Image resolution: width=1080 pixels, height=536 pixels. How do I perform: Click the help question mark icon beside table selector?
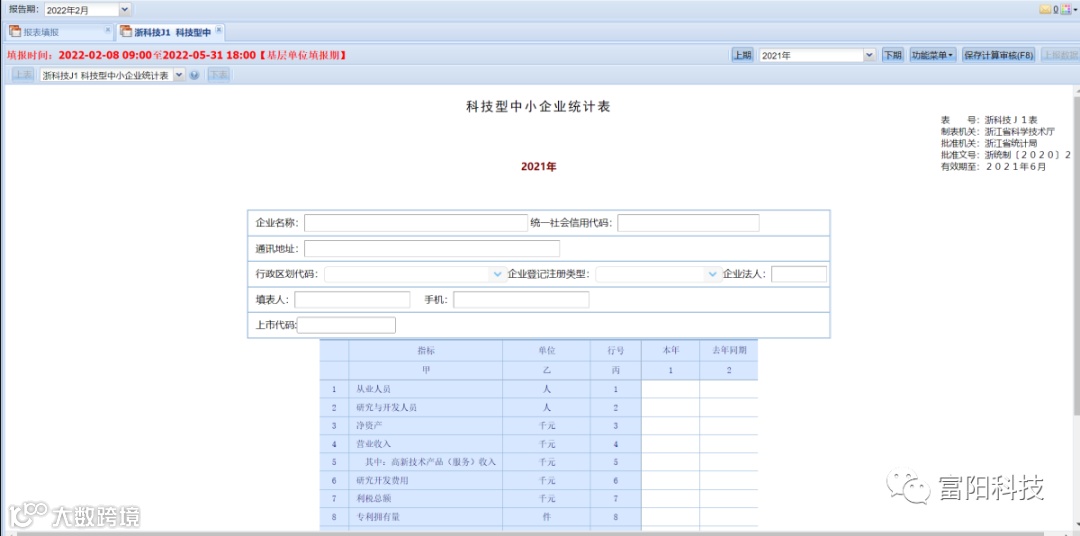tap(194, 75)
